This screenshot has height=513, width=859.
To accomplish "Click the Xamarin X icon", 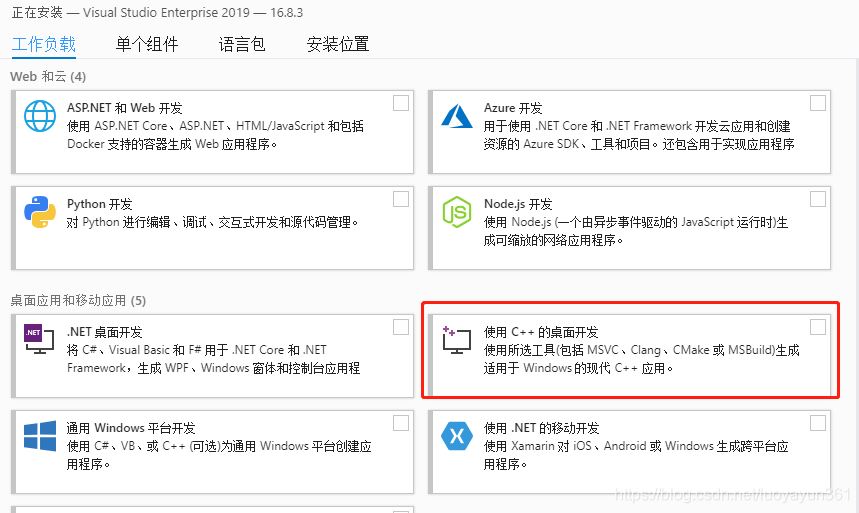I will [x=457, y=436].
